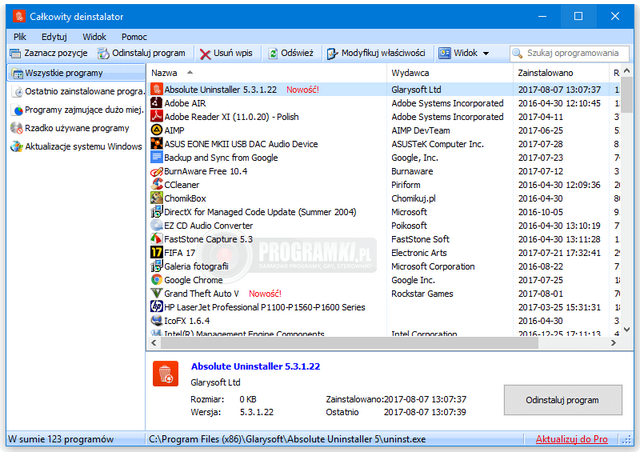
Task: Open the Edytuj menu
Action: (54, 37)
